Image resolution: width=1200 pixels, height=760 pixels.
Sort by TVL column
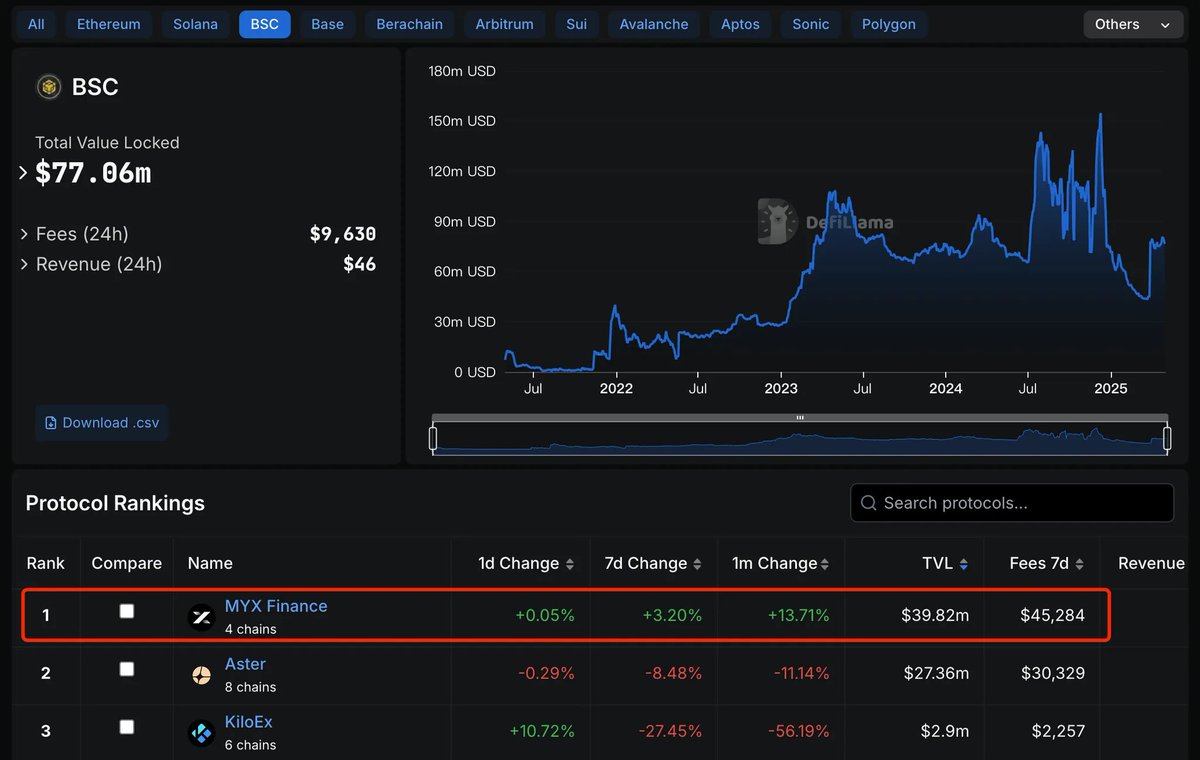pos(945,563)
